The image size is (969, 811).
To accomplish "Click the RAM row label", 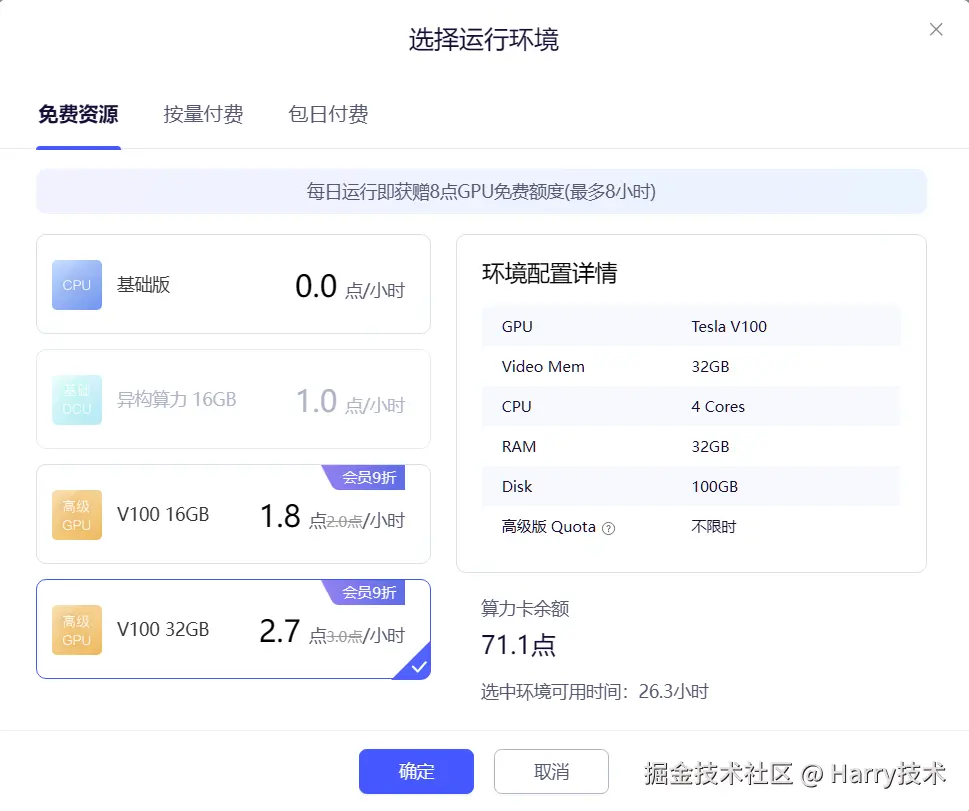I will point(518,447).
